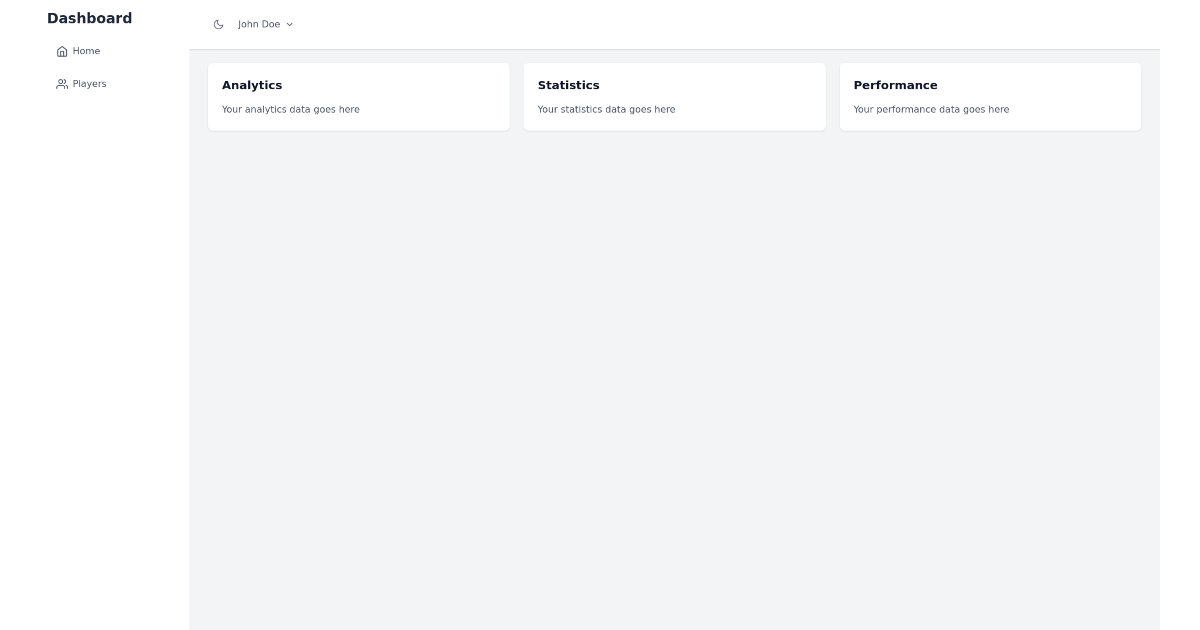
Task: Go to the Home menu item
Action: 79,51
